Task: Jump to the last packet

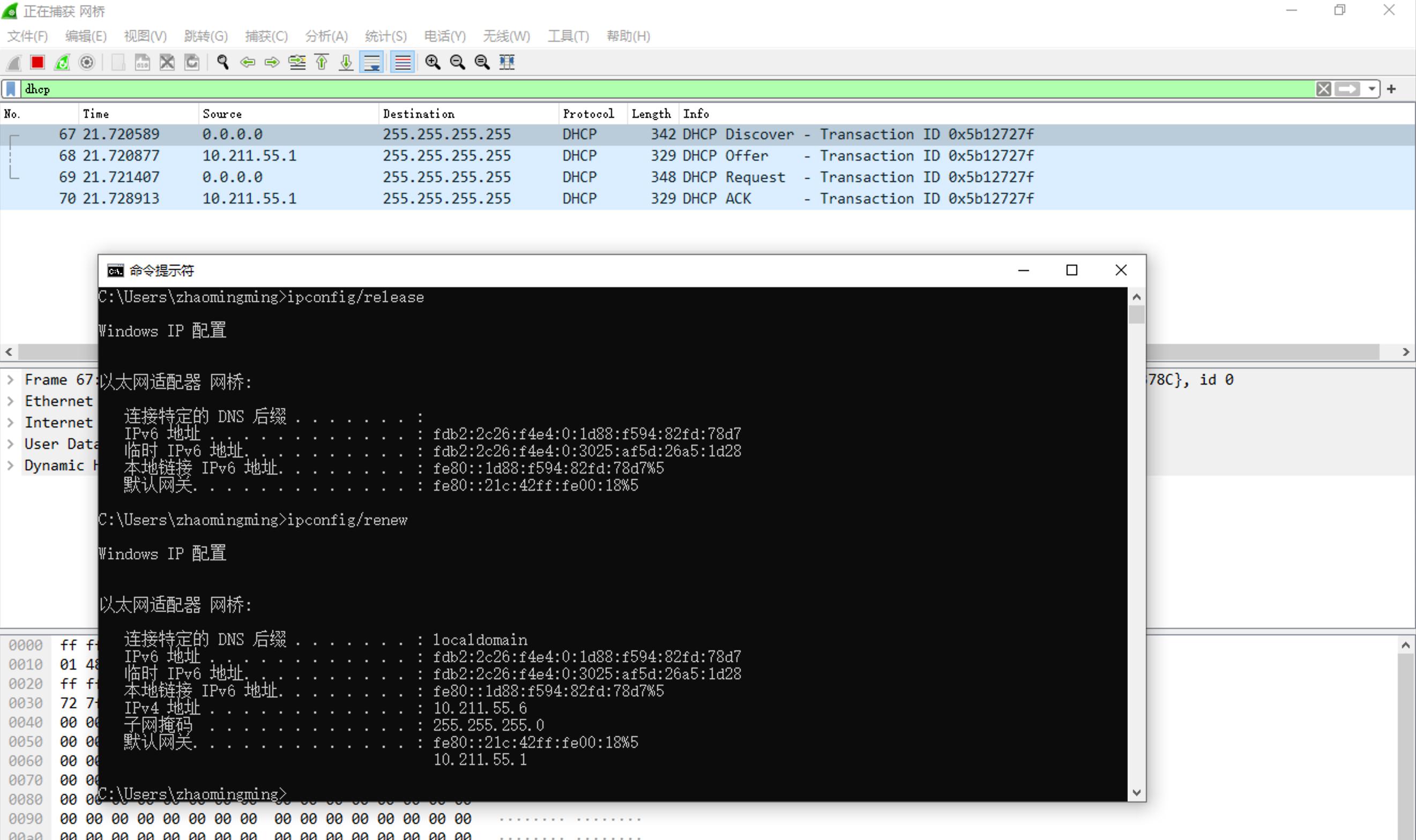Action: (x=346, y=62)
